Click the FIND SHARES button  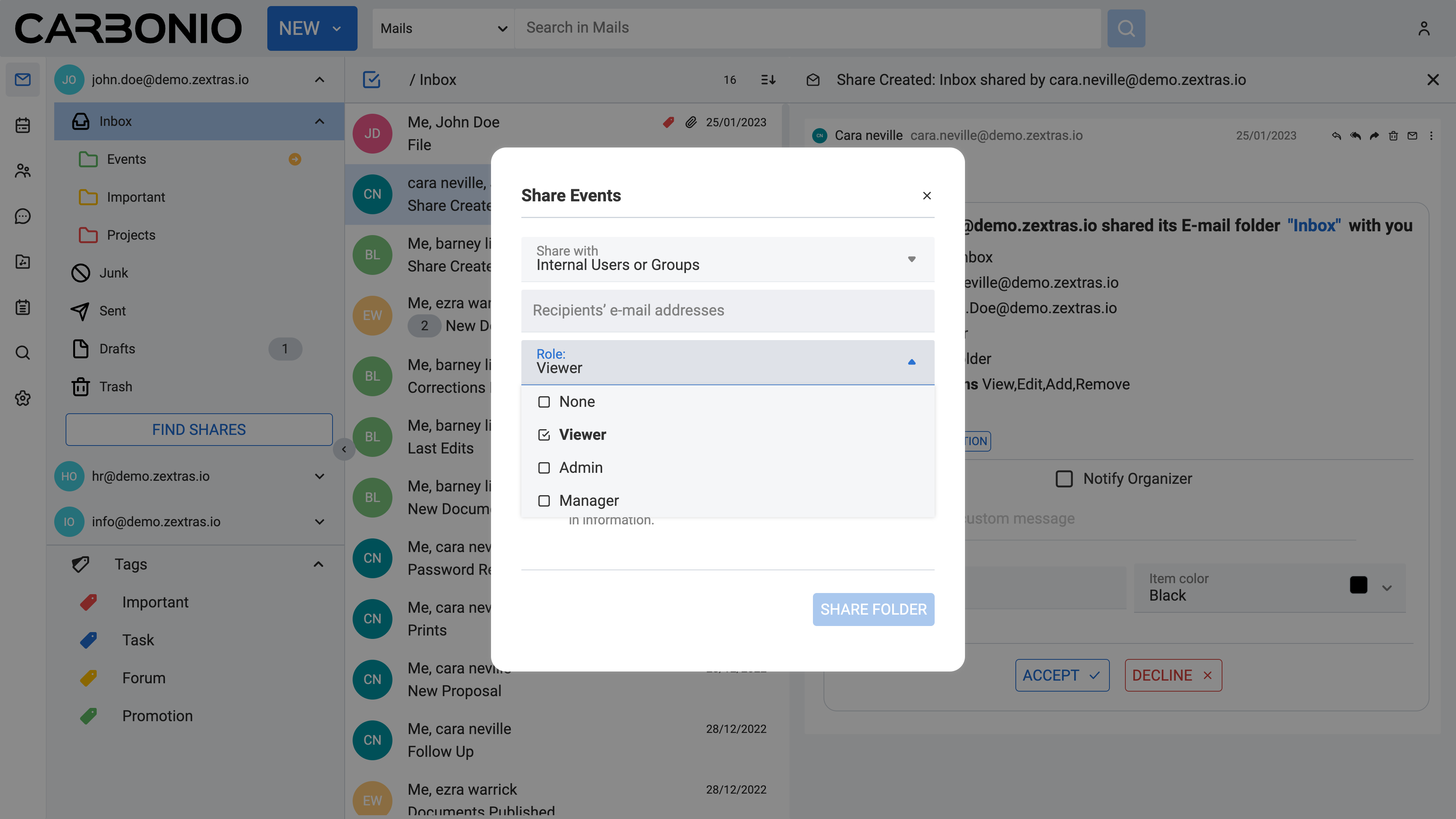point(199,430)
